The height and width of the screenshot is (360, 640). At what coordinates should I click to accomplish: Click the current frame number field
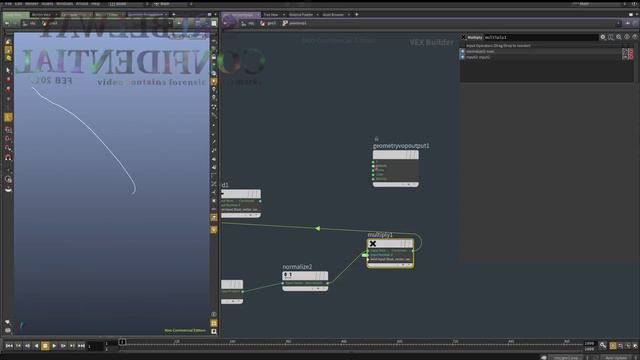pyautogui.click(x=95, y=346)
